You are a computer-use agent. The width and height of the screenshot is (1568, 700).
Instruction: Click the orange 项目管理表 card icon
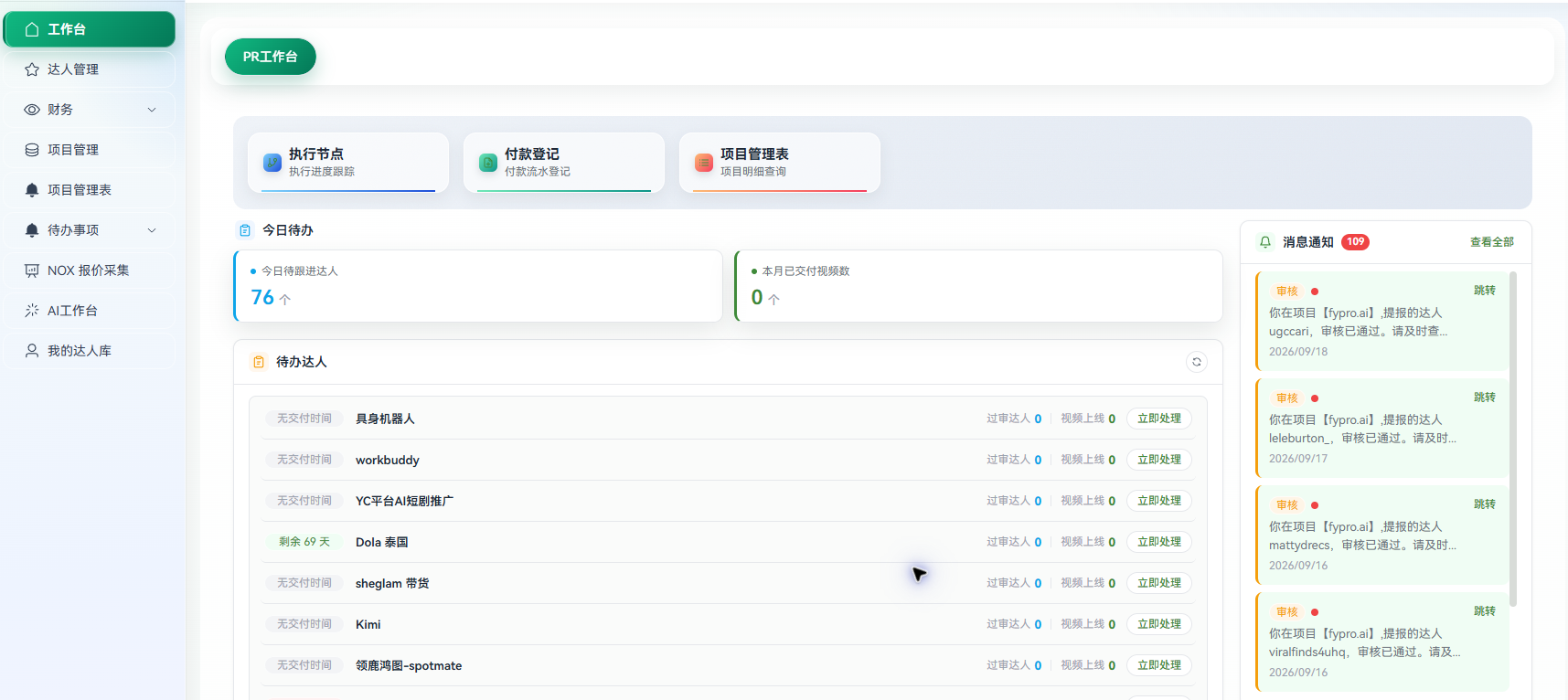704,163
